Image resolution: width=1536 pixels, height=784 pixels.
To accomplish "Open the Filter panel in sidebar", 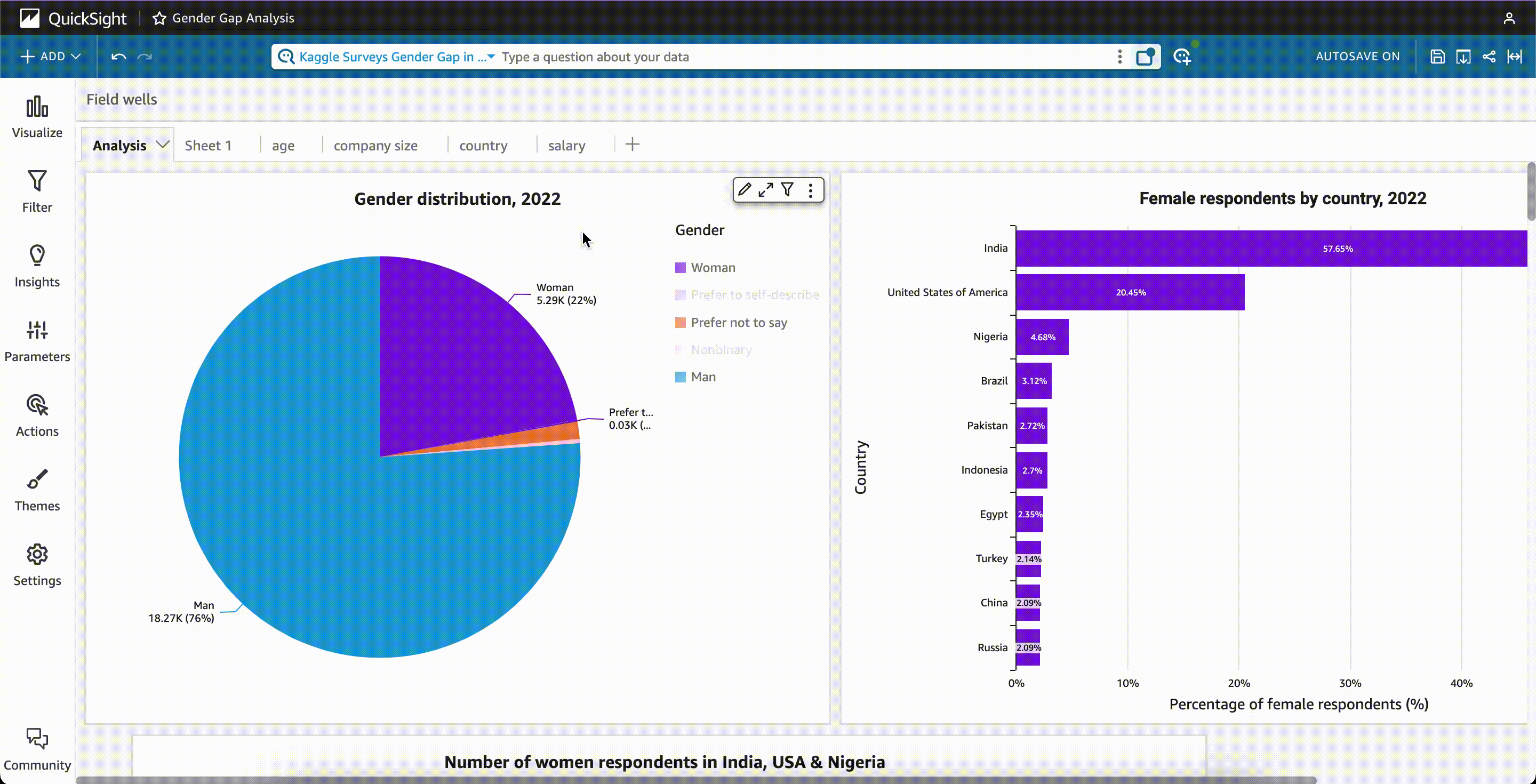I will (x=37, y=192).
